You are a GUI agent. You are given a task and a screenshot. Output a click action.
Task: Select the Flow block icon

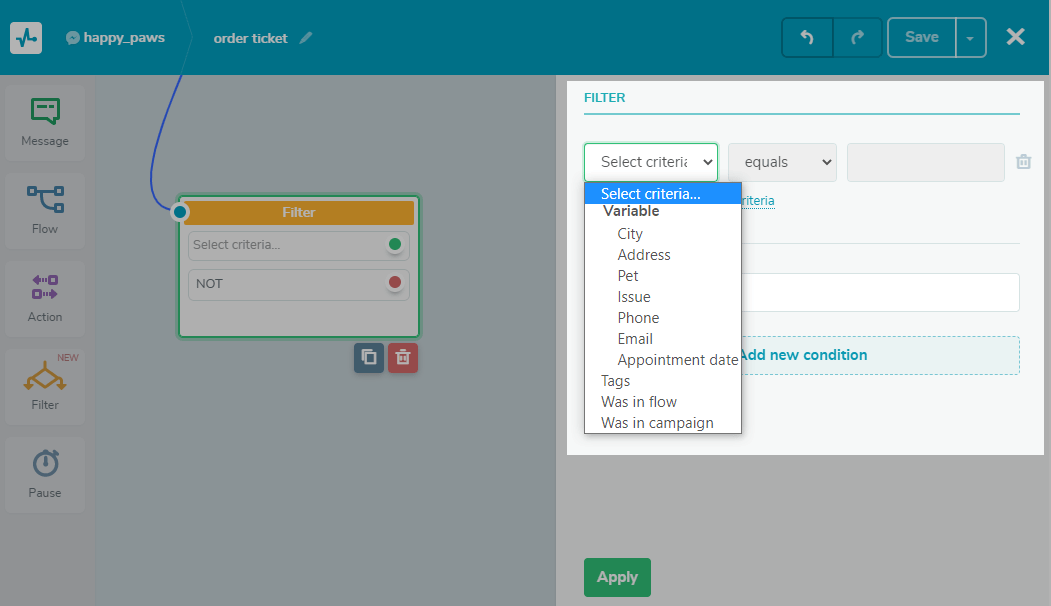(45, 209)
